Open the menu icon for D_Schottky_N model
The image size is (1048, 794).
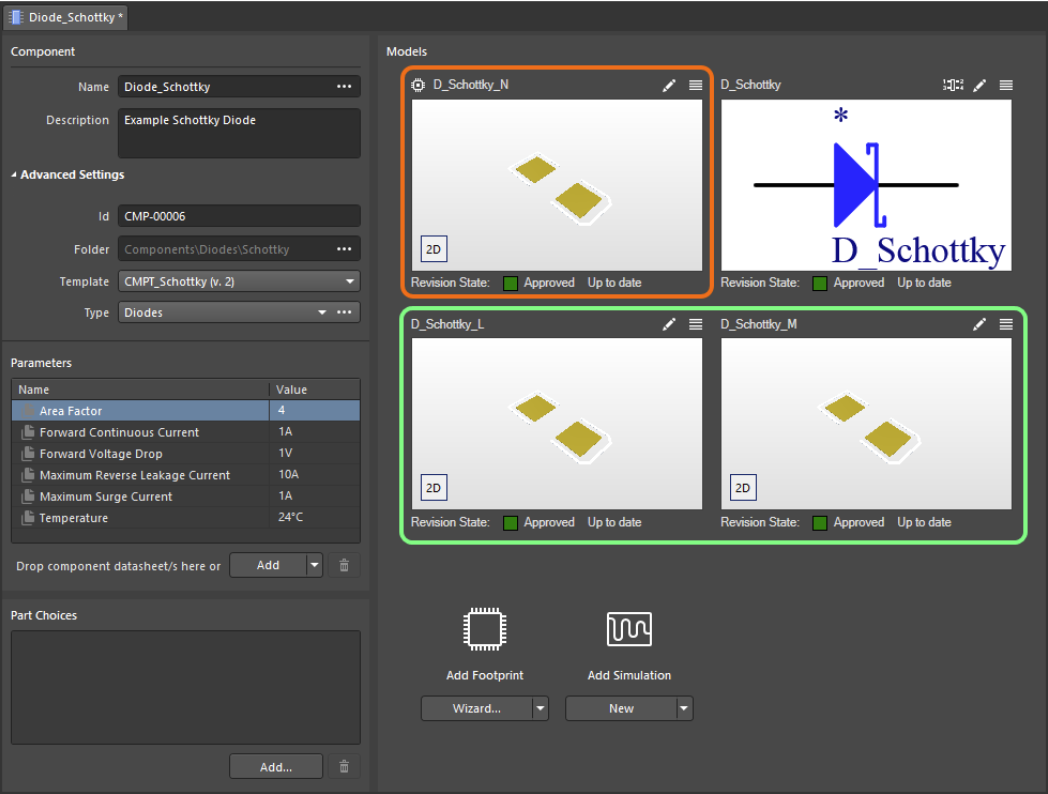pos(695,85)
